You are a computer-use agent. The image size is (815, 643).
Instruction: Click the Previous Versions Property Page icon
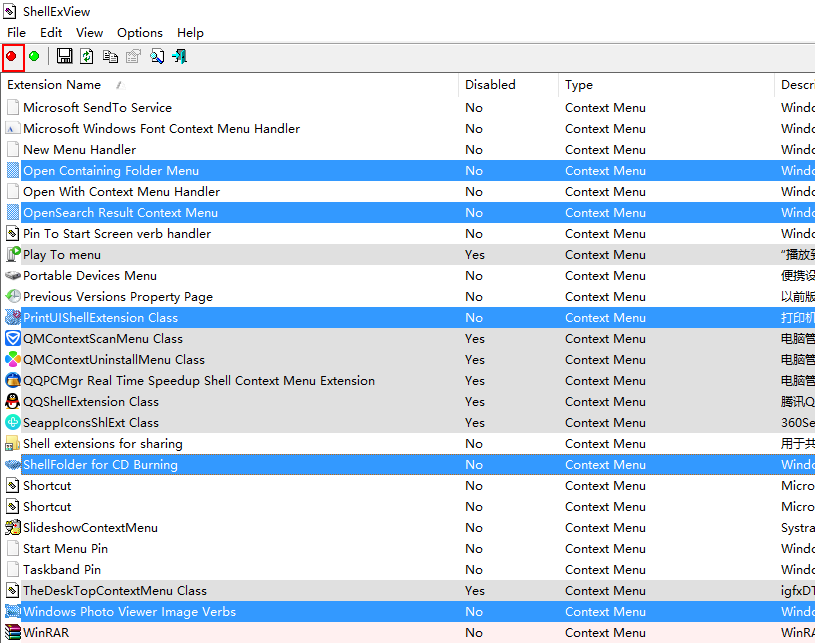click(x=12, y=297)
